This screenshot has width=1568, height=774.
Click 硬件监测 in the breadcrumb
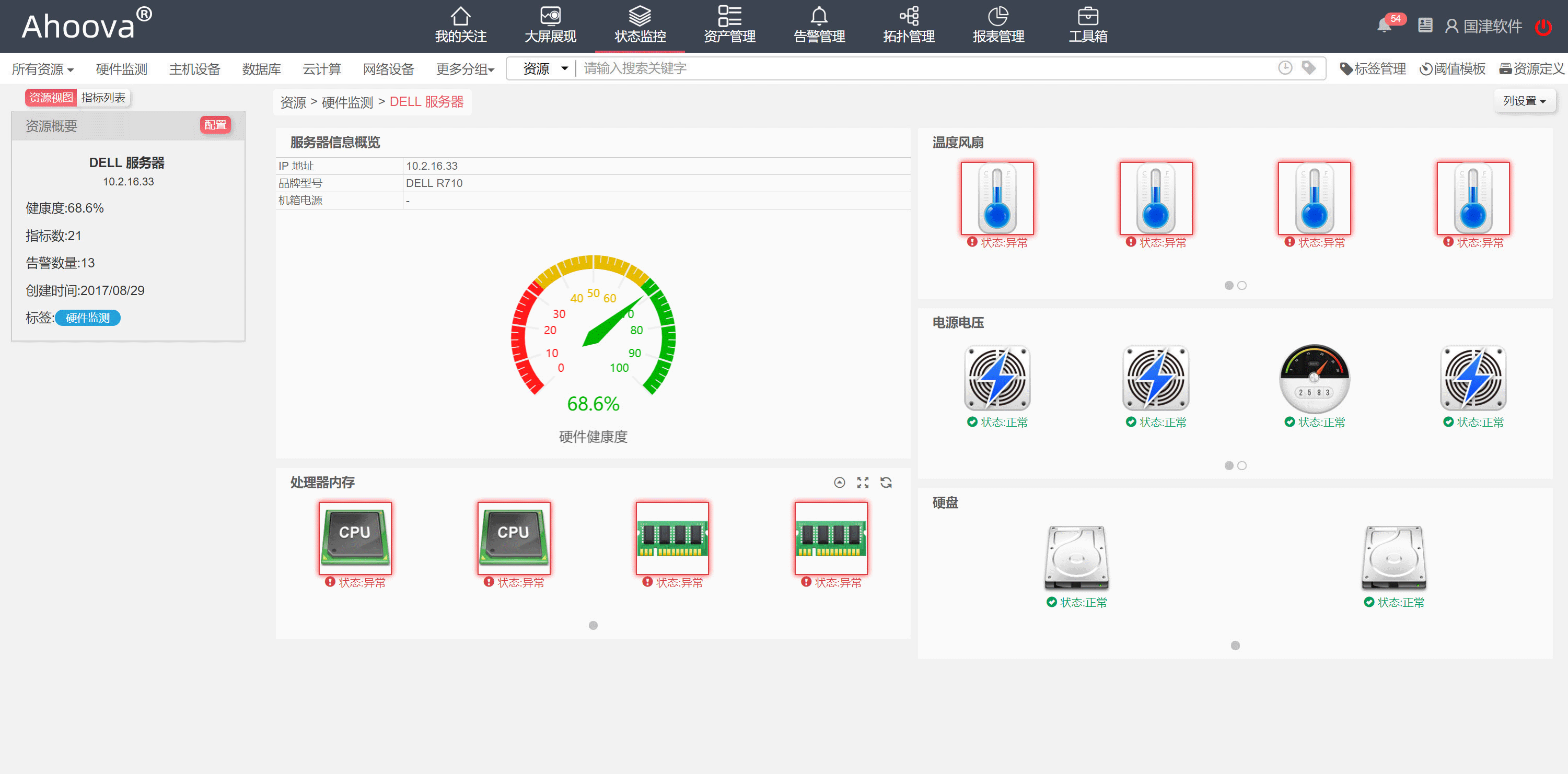point(347,102)
